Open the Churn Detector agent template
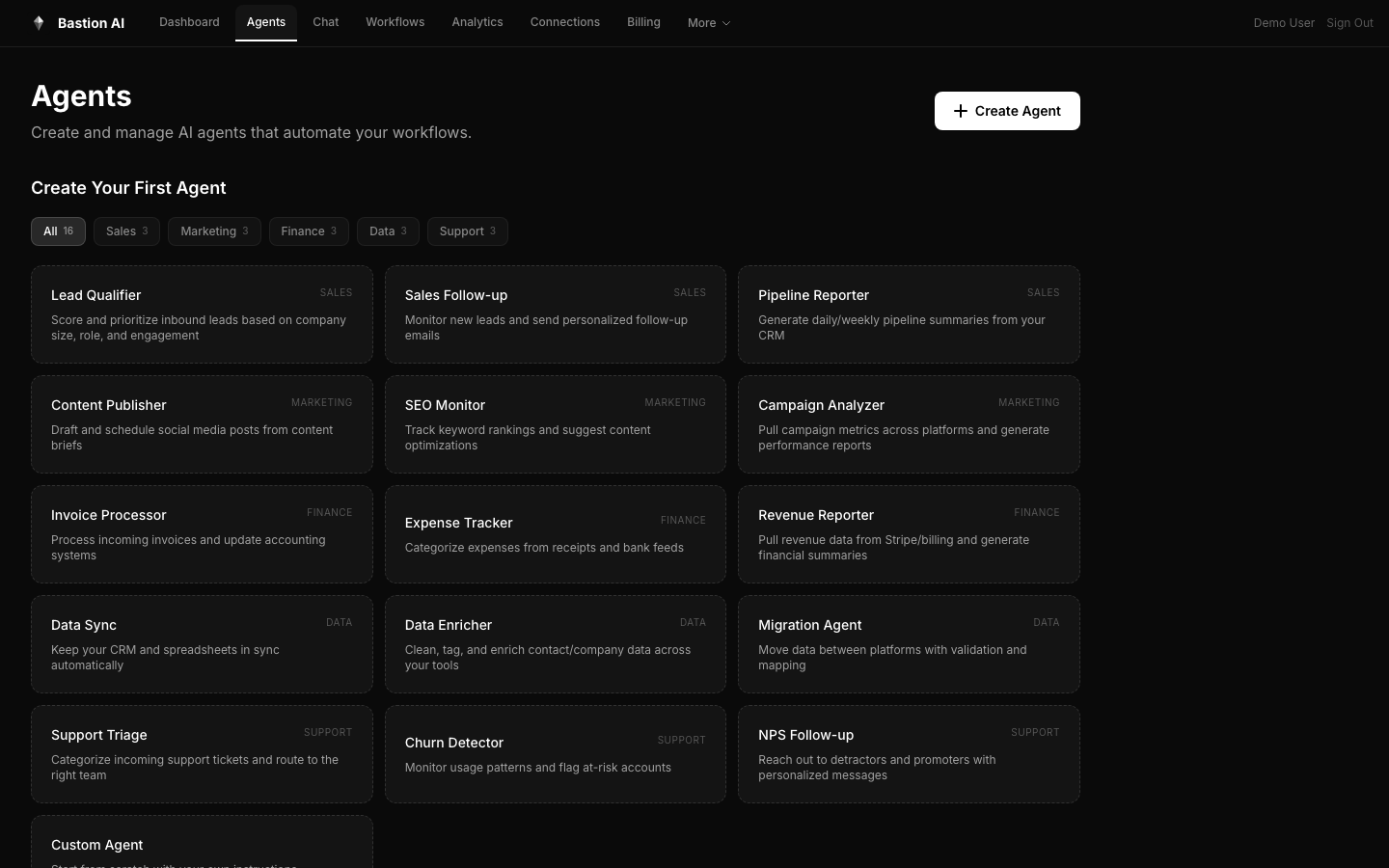Viewport: 1389px width, 868px height. 556,754
